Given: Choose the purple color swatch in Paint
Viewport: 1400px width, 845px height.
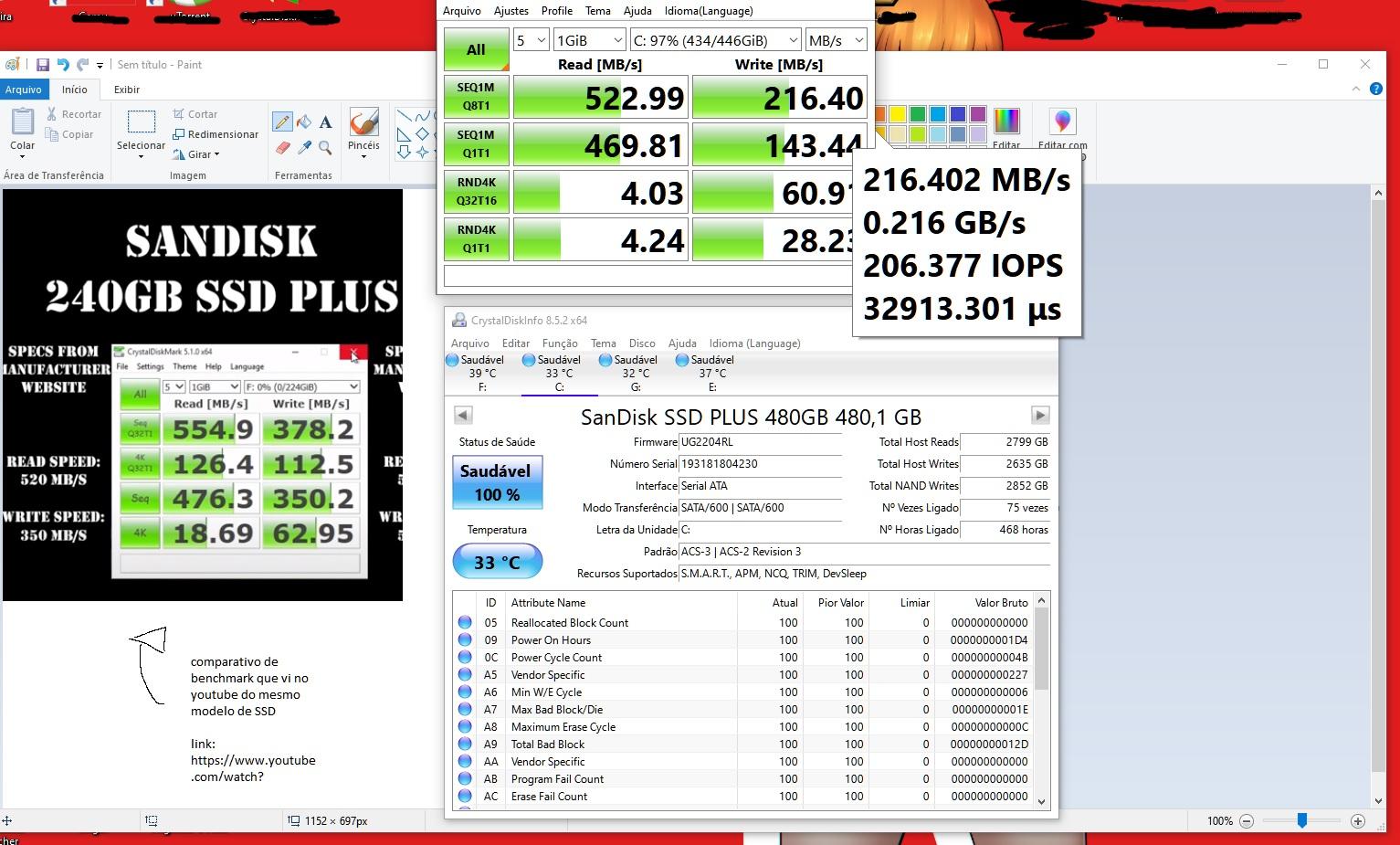Looking at the screenshot, I should [x=978, y=114].
